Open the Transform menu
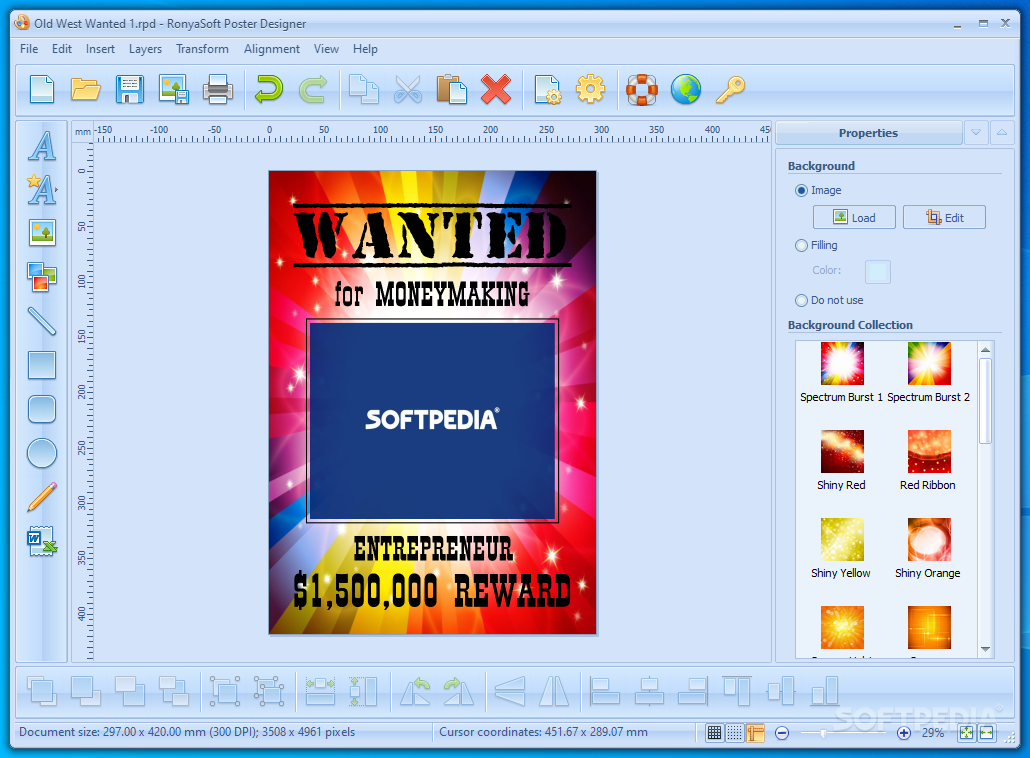Image resolution: width=1030 pixels, height=758 pixels. click(202, 48)
